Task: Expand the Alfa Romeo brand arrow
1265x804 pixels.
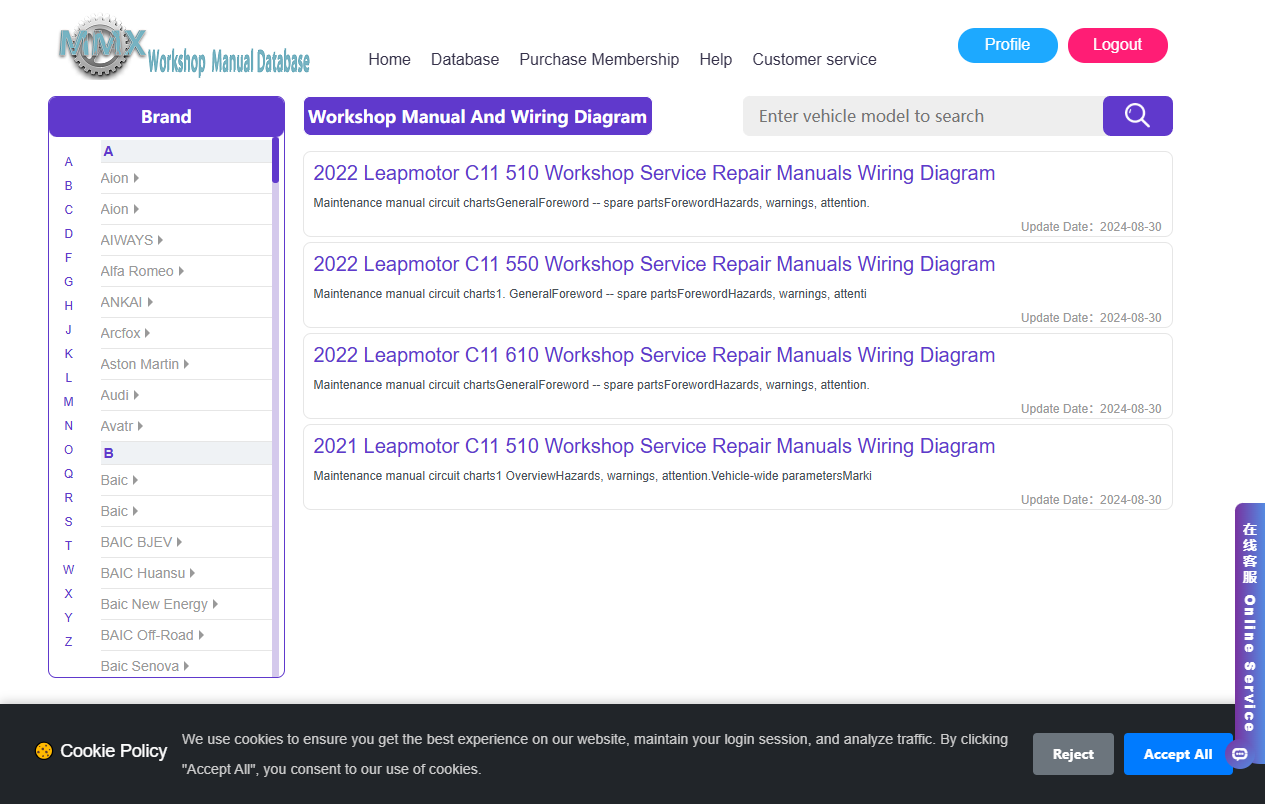Action: click(181, 271)
